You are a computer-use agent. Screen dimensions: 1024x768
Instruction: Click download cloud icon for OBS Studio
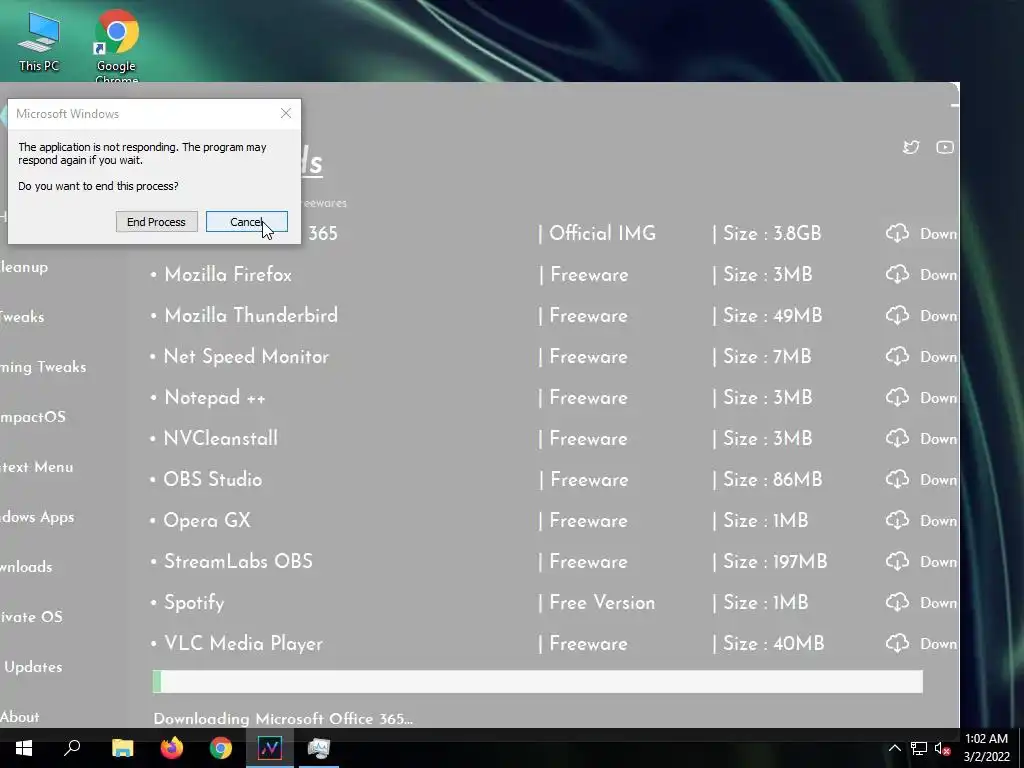click(x=897, y=479)
